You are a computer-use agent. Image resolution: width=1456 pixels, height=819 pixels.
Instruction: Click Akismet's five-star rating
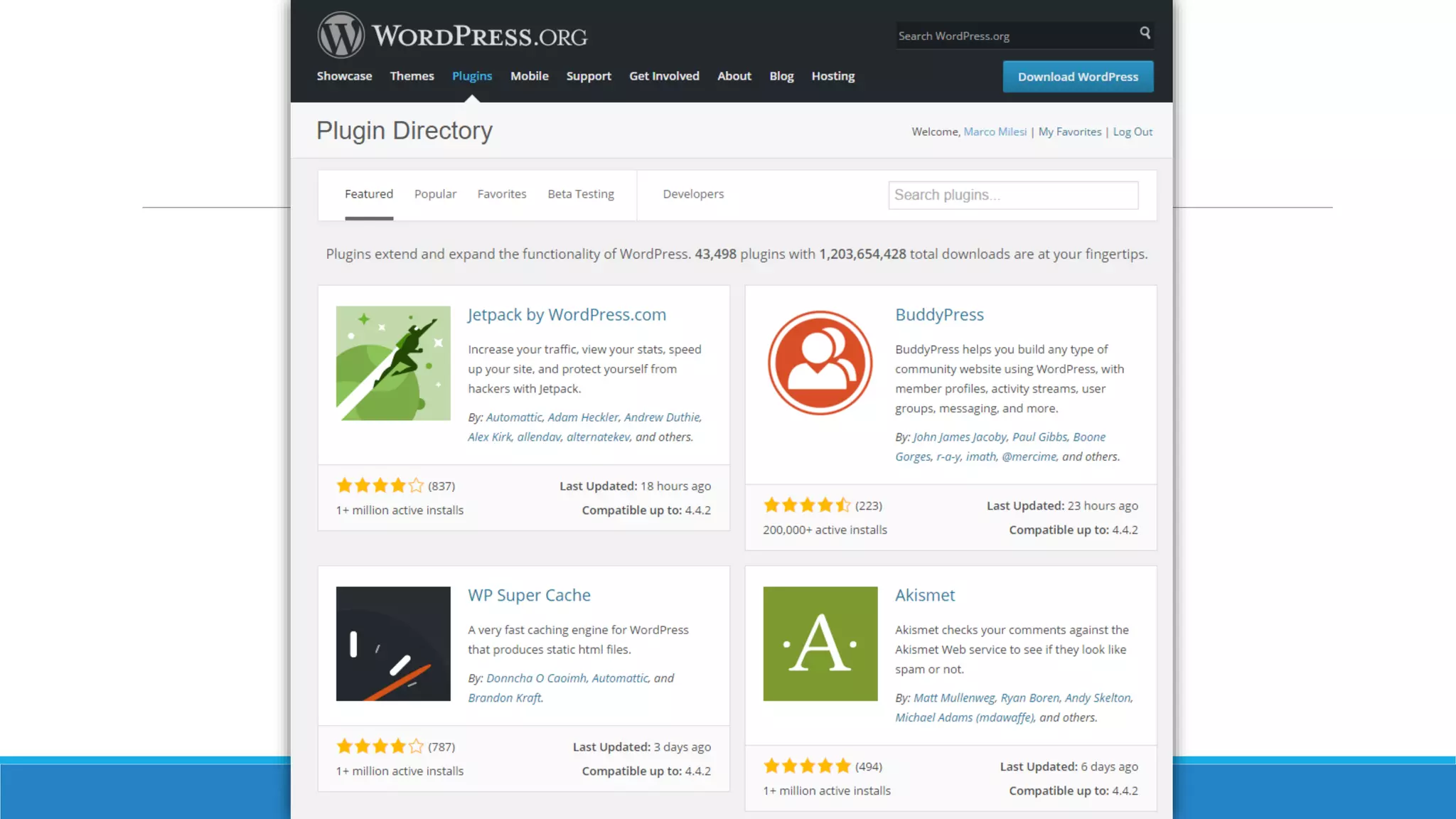[x=807, y=766]
